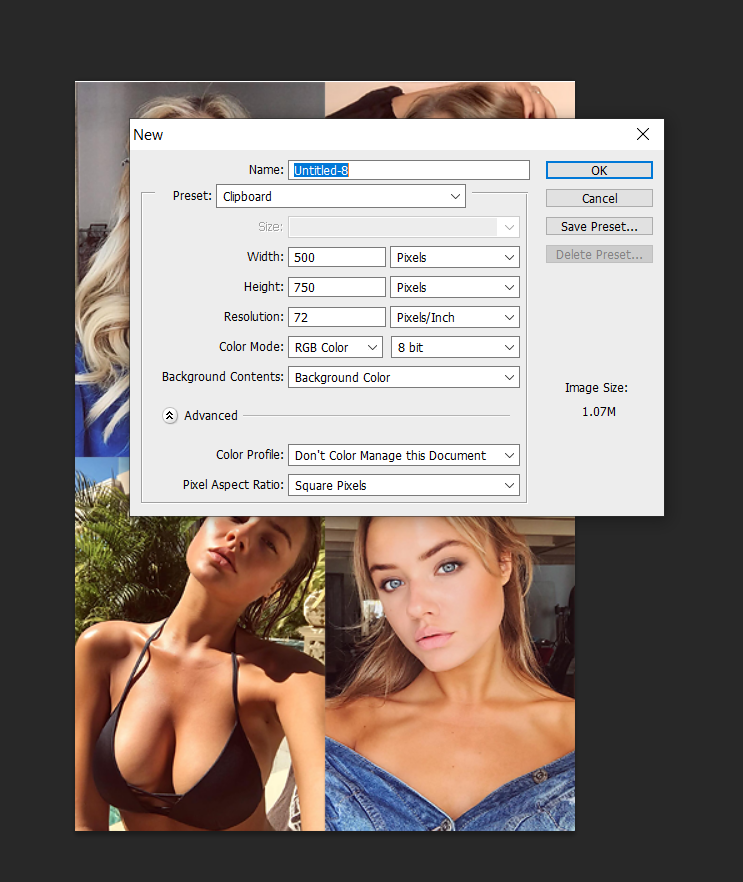Open the Height units dropdown
The image size is (743, 882).
coord(455,287)
